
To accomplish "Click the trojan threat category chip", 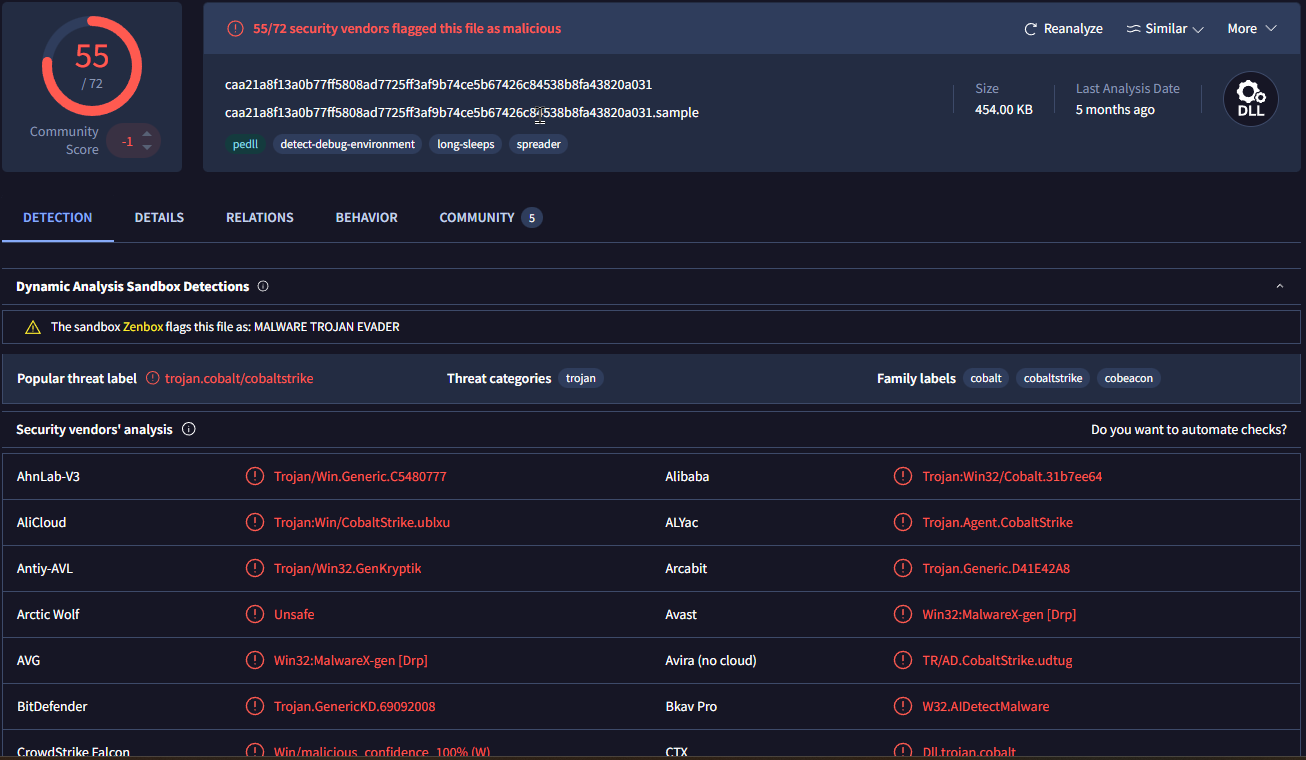I will (x=581, y=378).
